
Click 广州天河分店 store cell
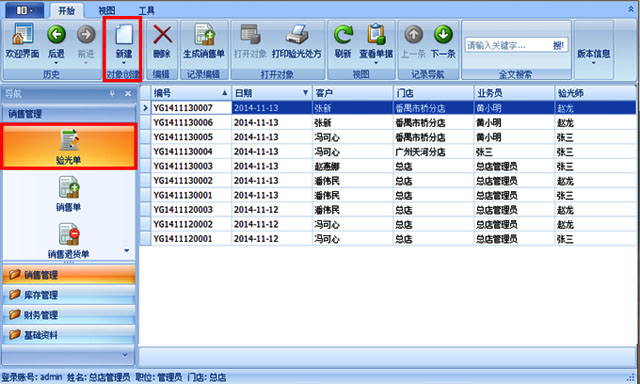point(433,152)
